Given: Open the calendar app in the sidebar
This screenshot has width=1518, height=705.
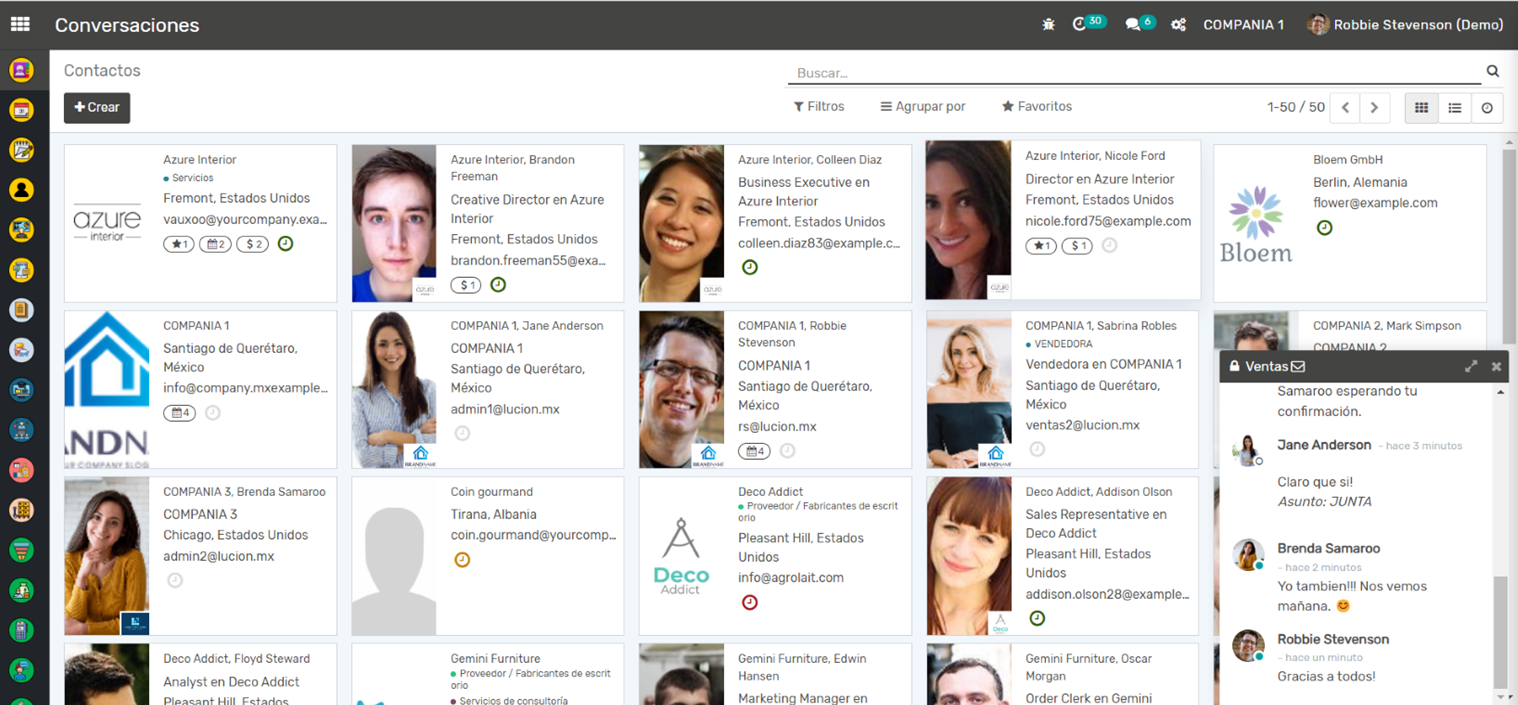Looking at the screenshot, I should (21, 110).
